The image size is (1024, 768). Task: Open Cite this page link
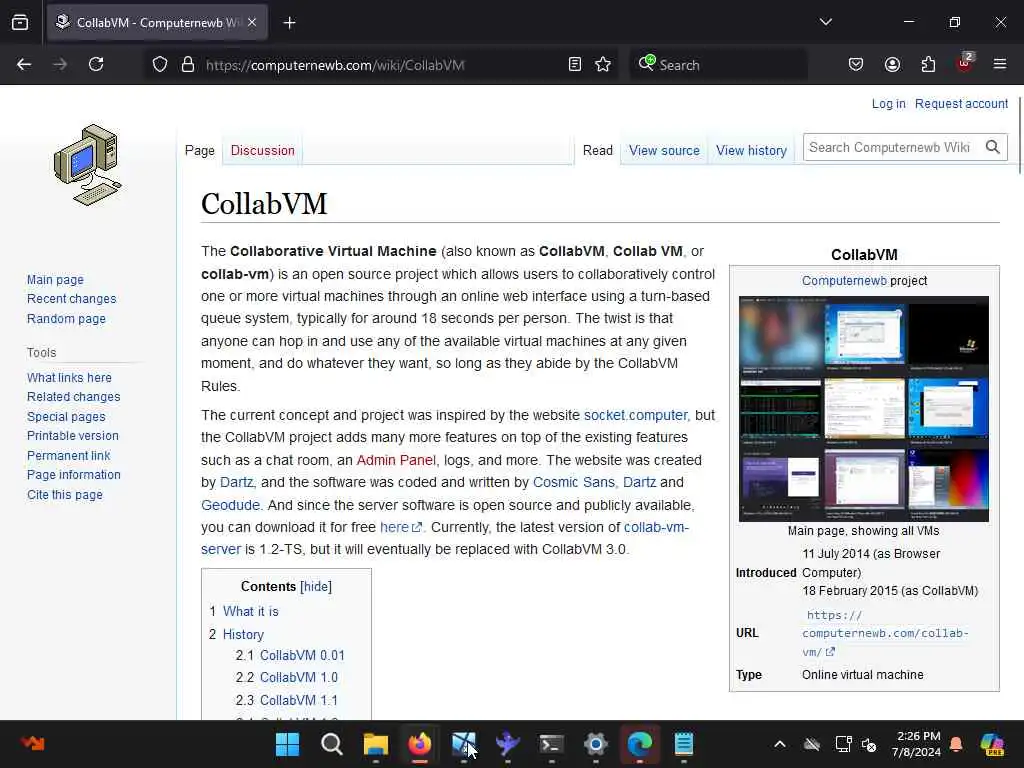tap(65, 494)
